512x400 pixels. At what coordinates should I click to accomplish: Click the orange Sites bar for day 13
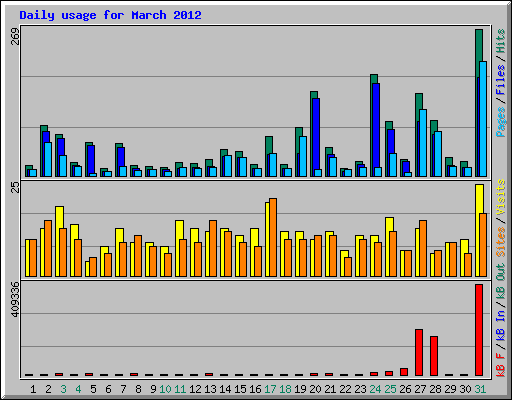[x=213, y=248]
